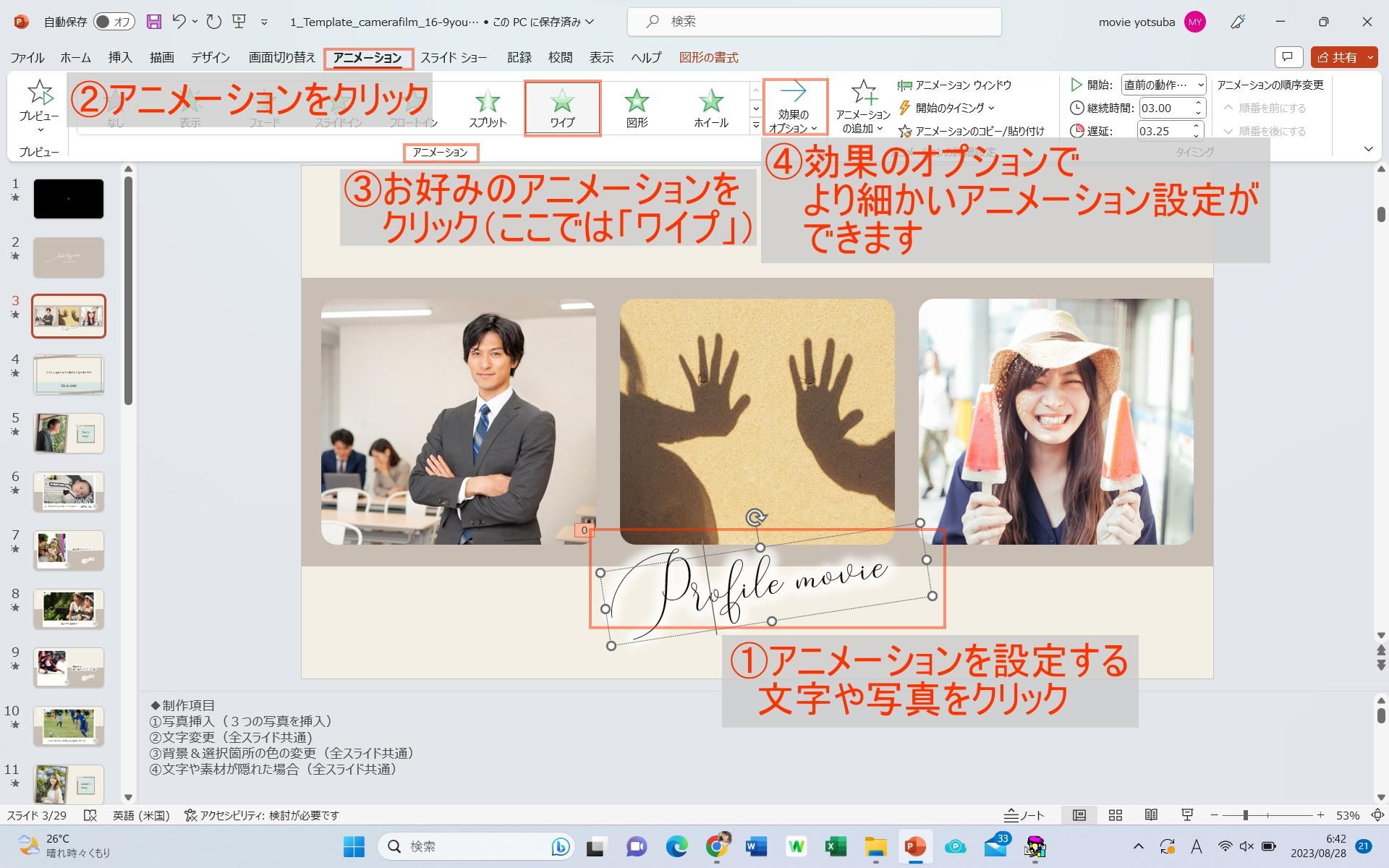Toggle the ノート notes pane
This screenshot has width=1389, height=868.
point(1024,815)
